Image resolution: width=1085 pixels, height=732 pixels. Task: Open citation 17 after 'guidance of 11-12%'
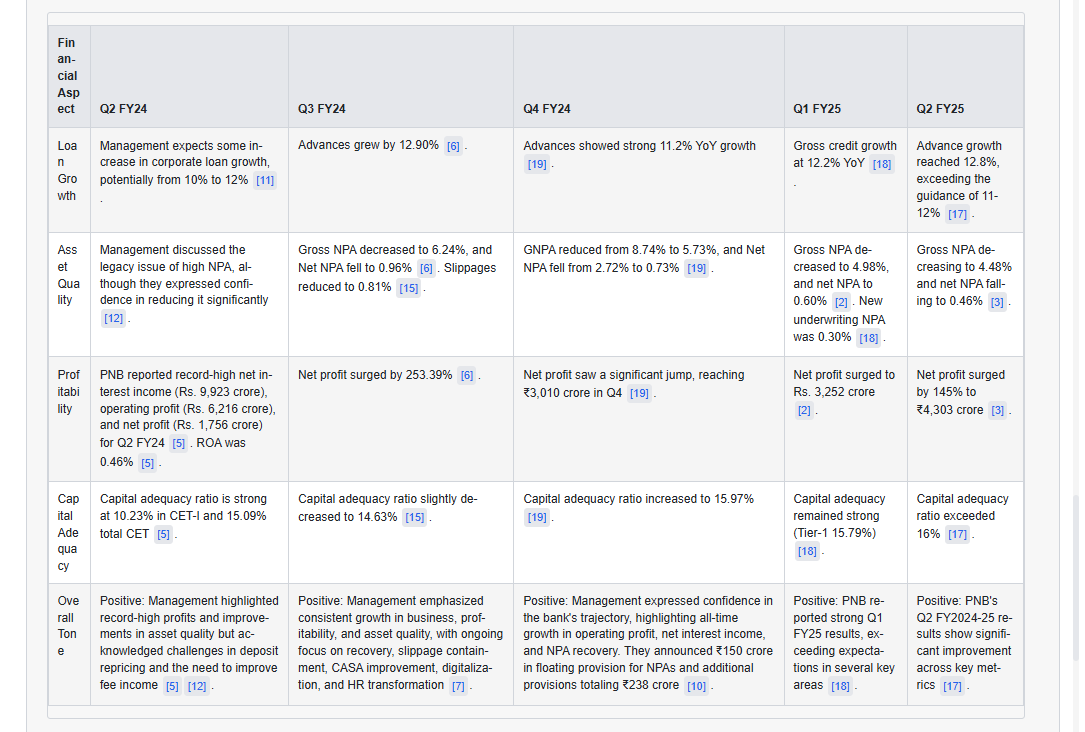click(x=957, y=214)
